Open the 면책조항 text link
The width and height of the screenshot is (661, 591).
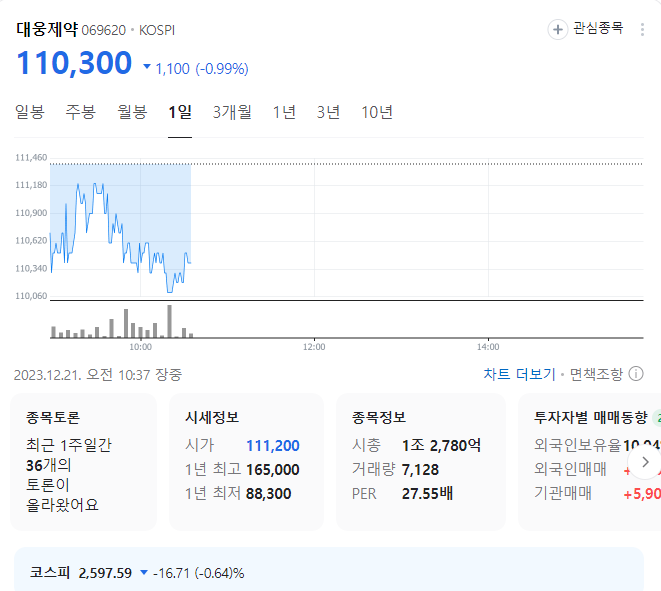[x=596, y=374]
